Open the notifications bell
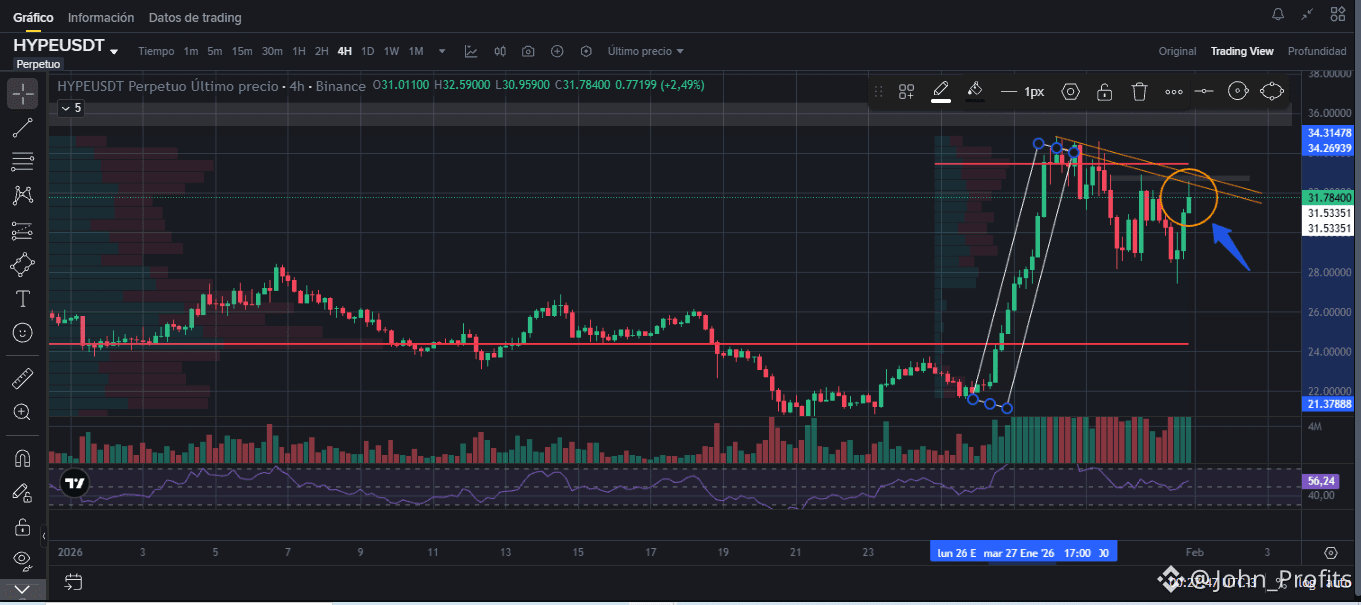 (x=1278, y=14)
